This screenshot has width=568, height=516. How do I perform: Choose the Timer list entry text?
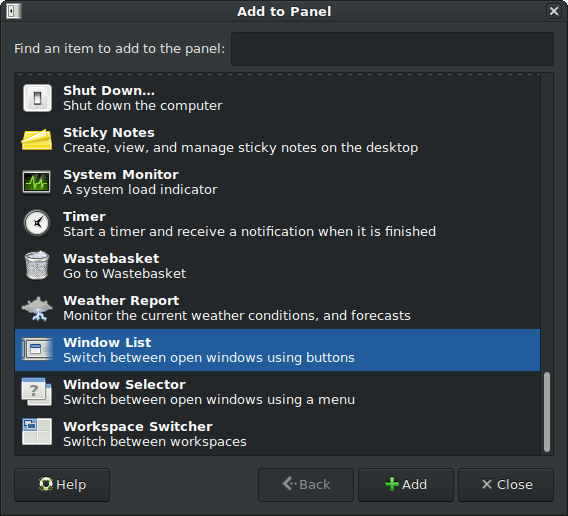(x=249, y=224)
